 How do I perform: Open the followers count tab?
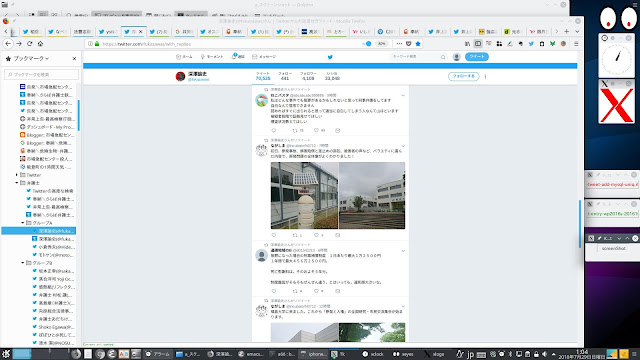(308, 76)
